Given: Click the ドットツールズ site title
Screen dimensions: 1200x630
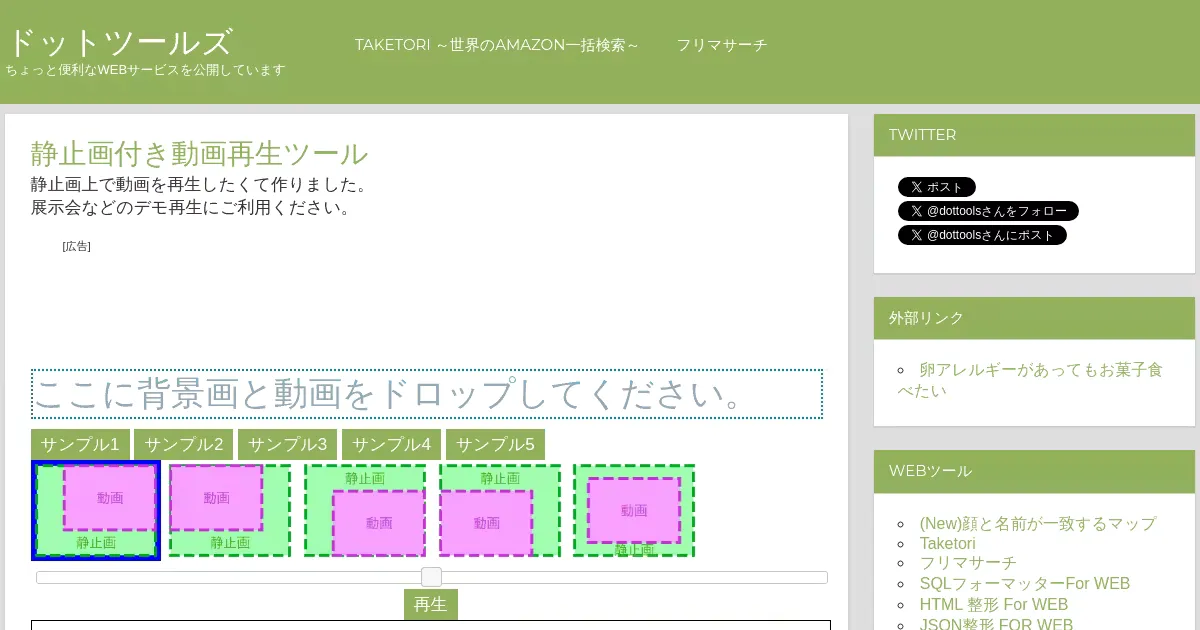Looking at the screenshot, I should point(120,43).
